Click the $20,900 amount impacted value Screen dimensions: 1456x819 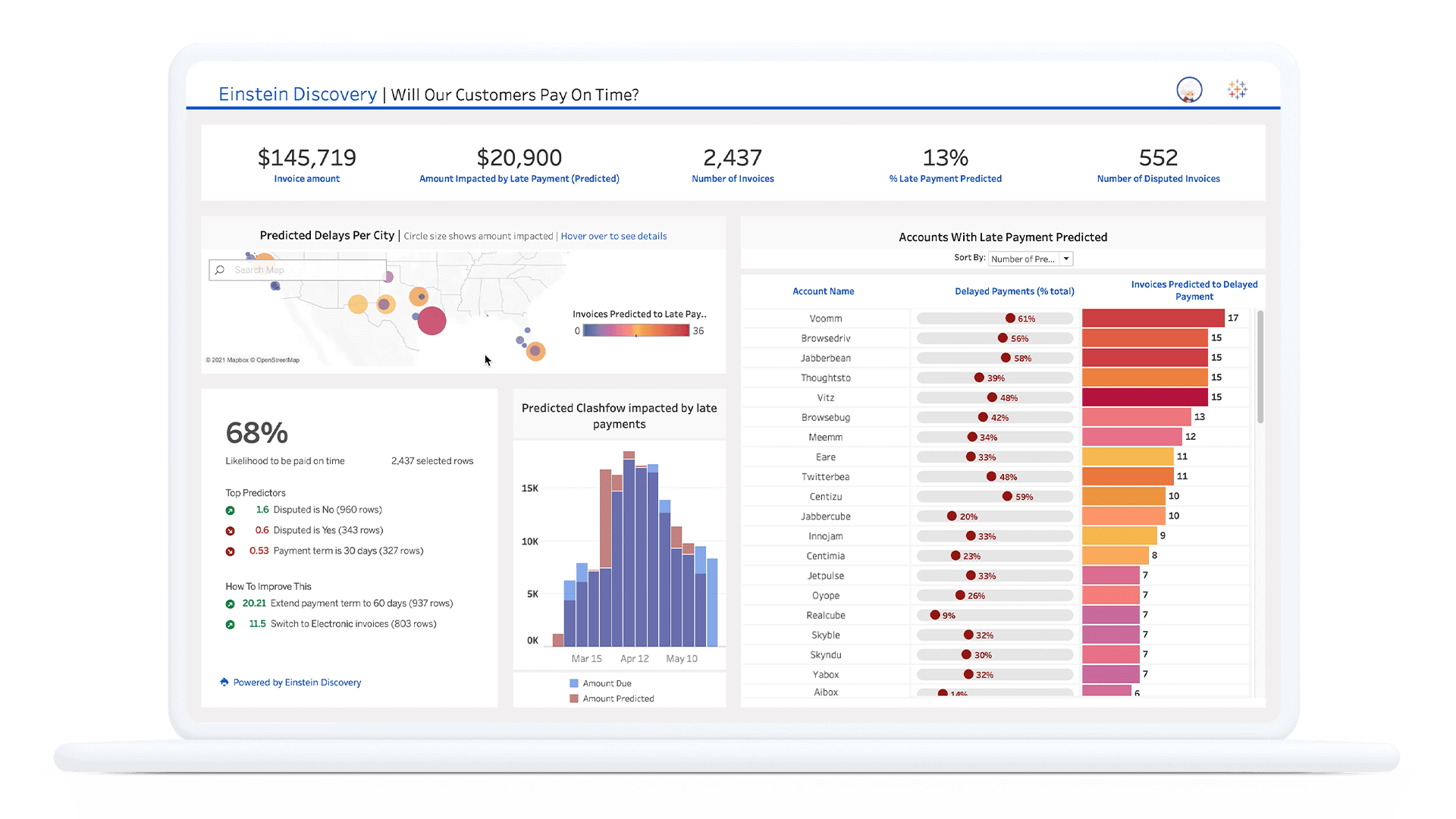click(519, 158)
